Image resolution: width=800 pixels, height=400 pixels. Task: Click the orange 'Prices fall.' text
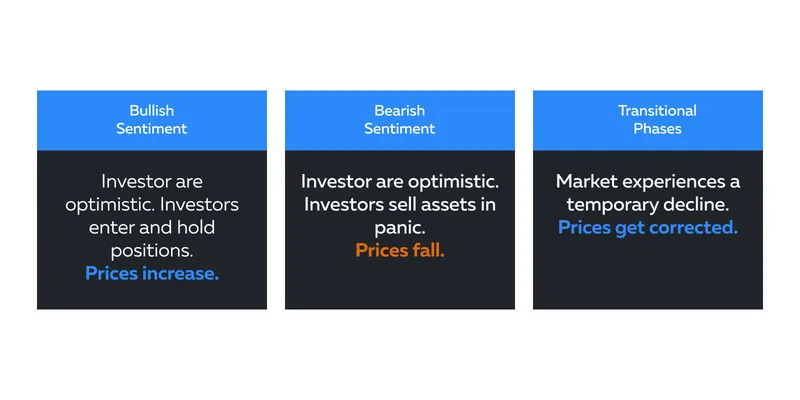[x=399, y=251]
